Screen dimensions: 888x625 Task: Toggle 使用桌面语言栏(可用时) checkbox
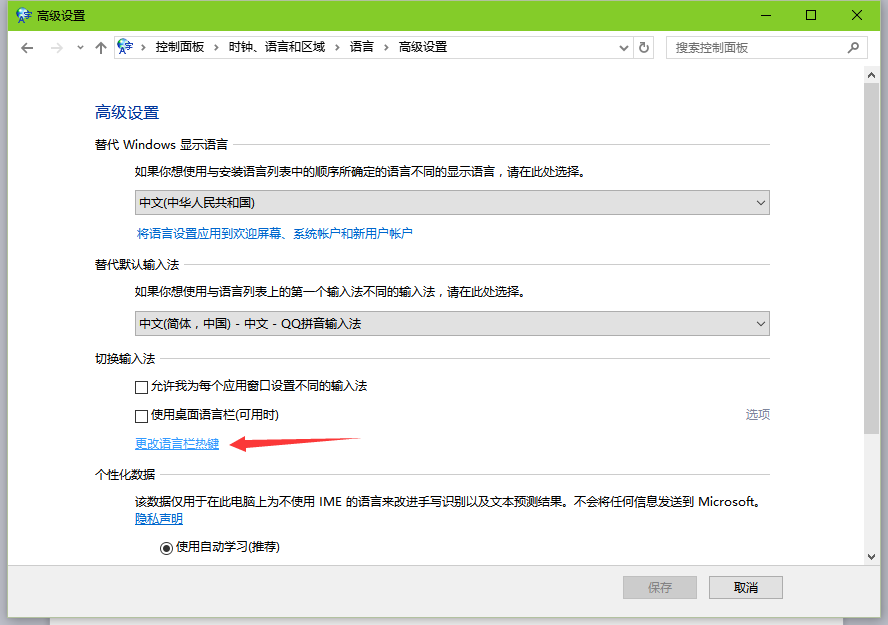[141, 416]
